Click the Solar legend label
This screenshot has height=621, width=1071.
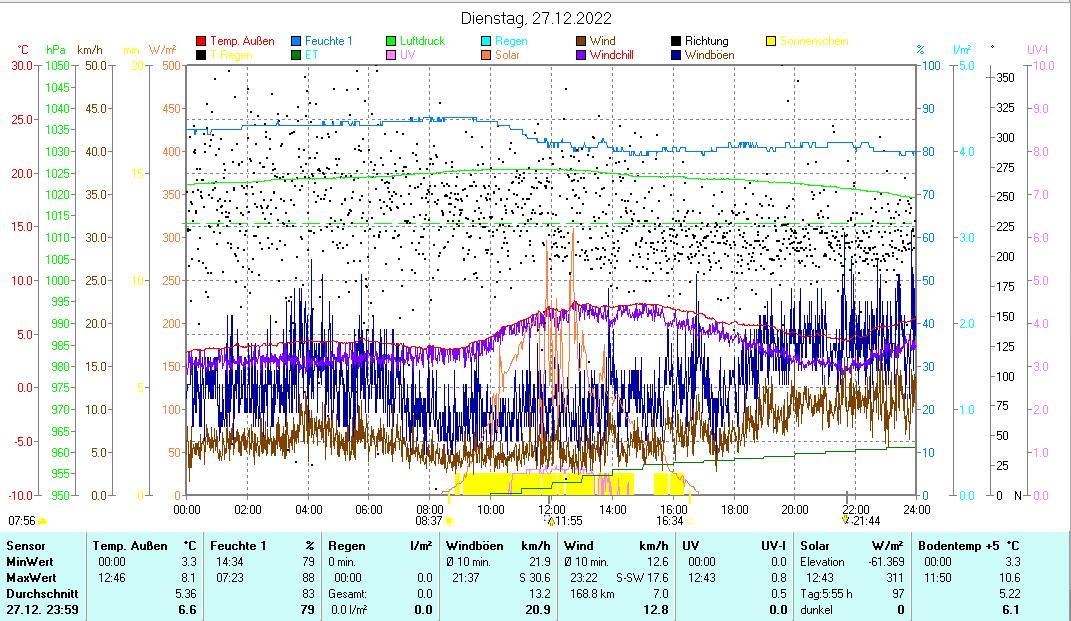click(507, 55)
